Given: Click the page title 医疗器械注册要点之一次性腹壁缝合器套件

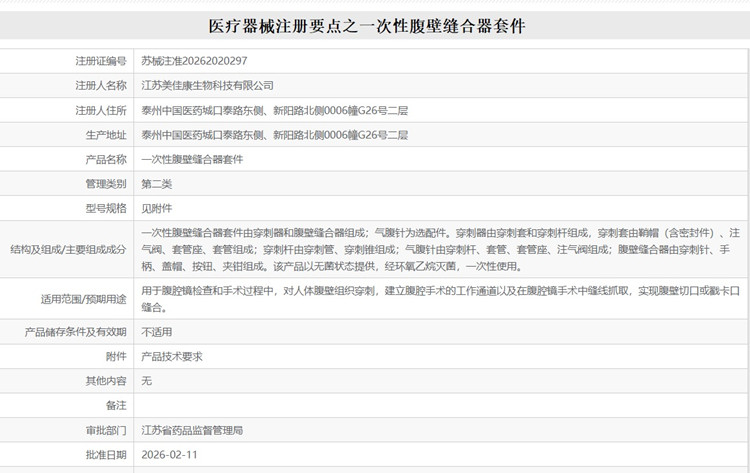Looking at the screenshot, I should [x=367, y=26].
